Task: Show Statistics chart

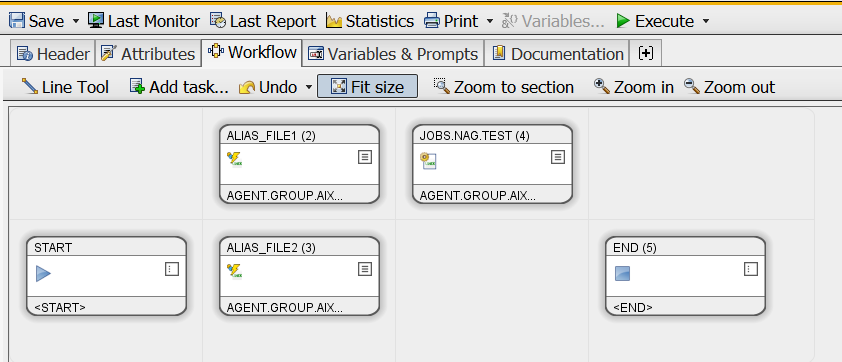Action: click(x=370, y=21)
